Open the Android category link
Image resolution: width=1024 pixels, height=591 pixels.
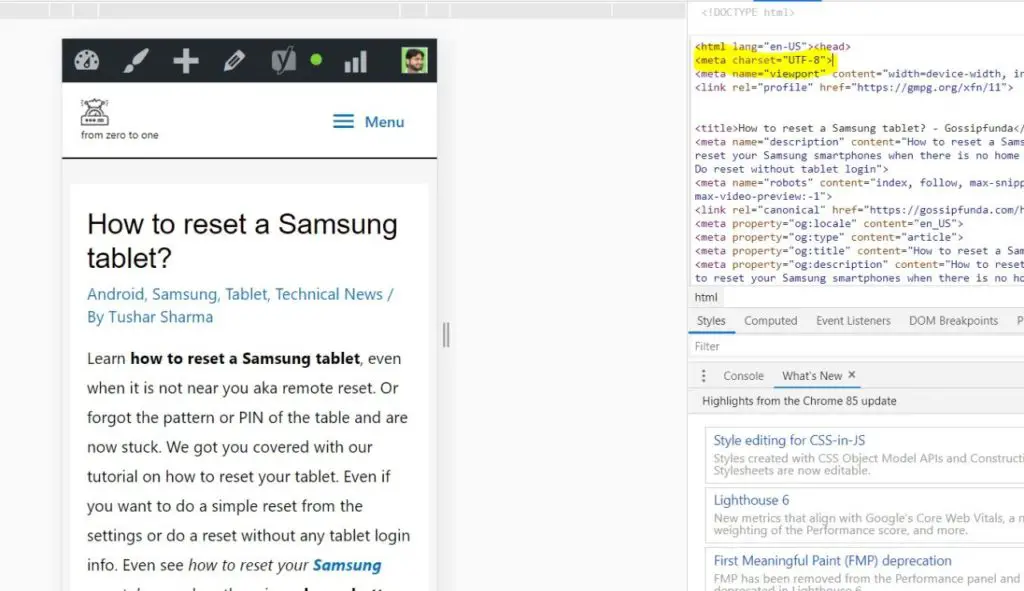pyautogui.click(x=115, y=294)
